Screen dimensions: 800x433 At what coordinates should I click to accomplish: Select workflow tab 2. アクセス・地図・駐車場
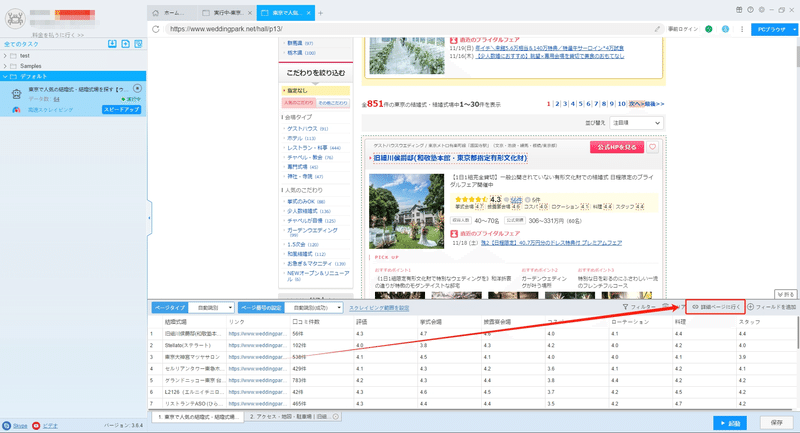point(293,417)
